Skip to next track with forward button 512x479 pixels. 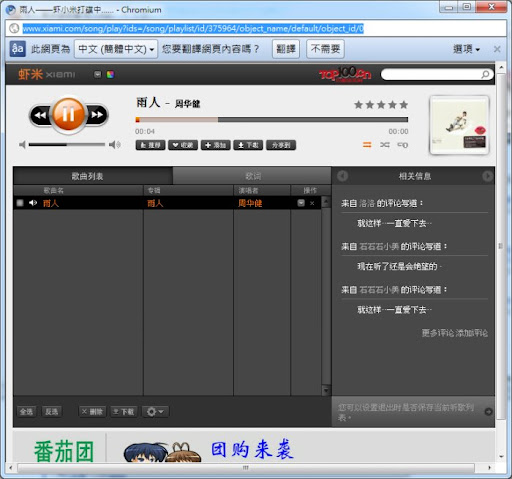pos(97,115)
